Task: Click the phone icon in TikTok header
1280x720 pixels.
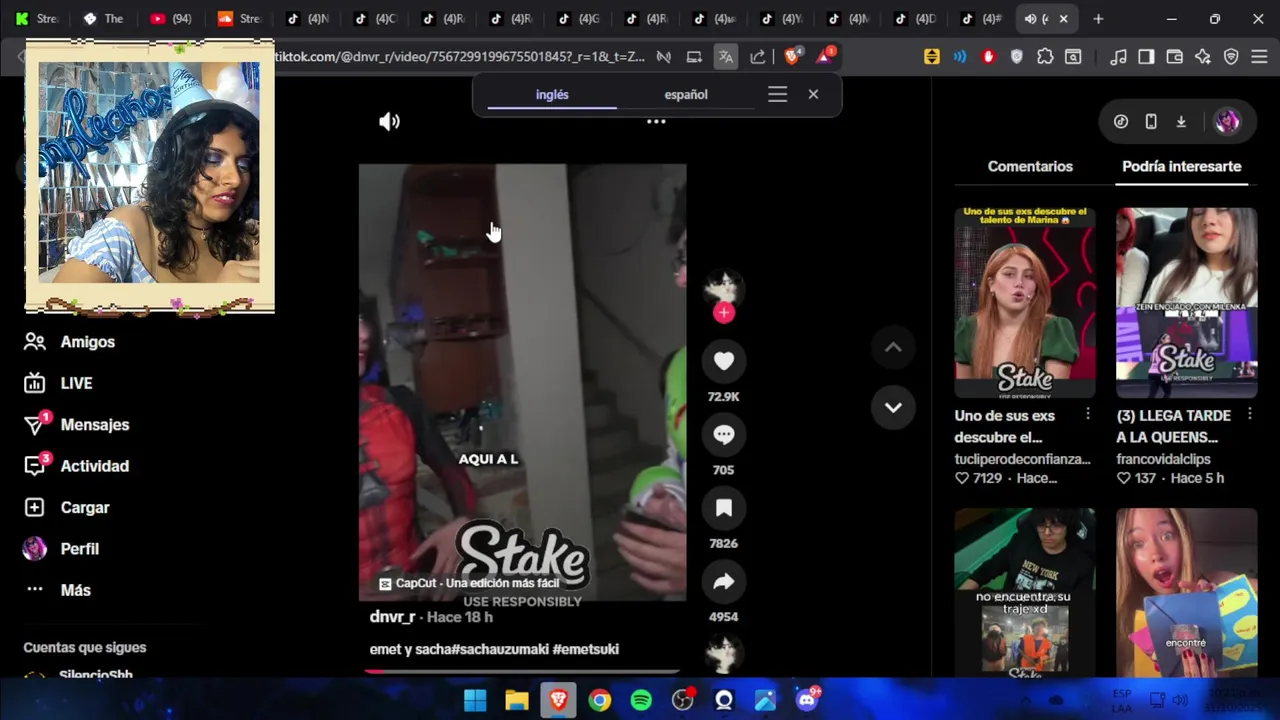Action: click(1151, 121)
